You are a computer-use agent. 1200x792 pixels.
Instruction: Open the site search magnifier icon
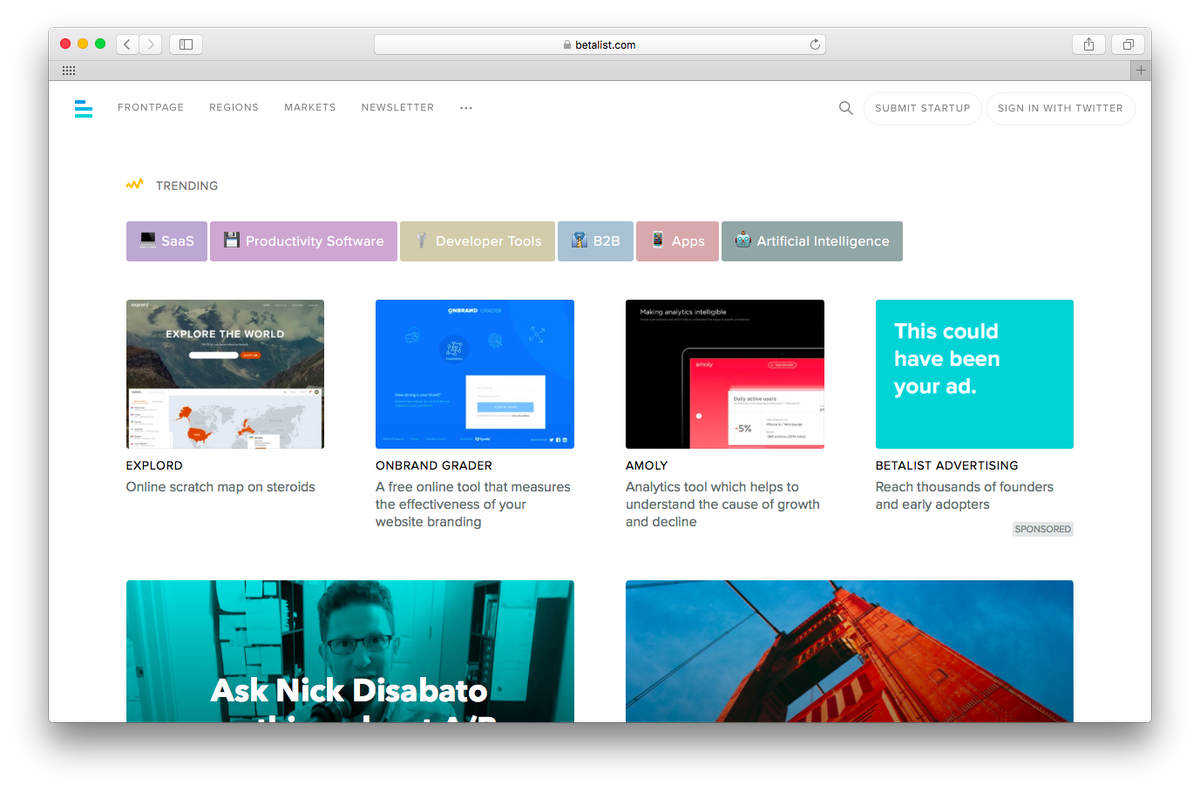(846, 108)
